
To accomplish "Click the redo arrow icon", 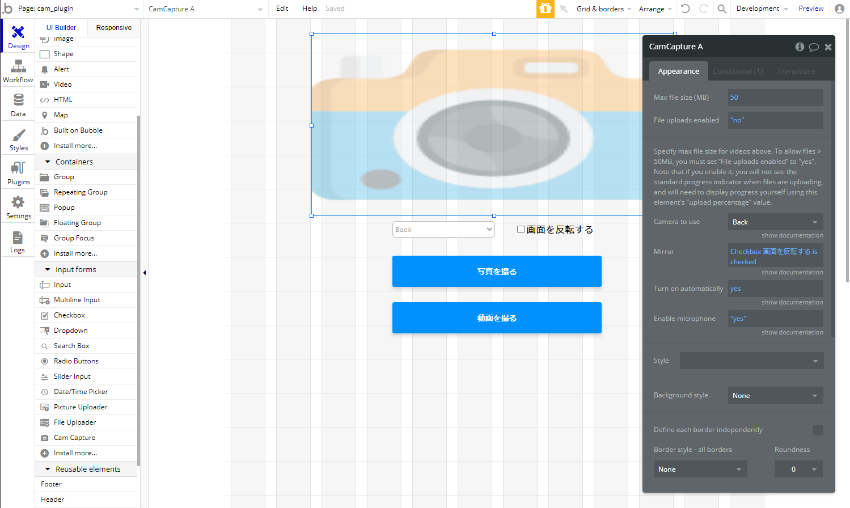I will pos(704,9).
